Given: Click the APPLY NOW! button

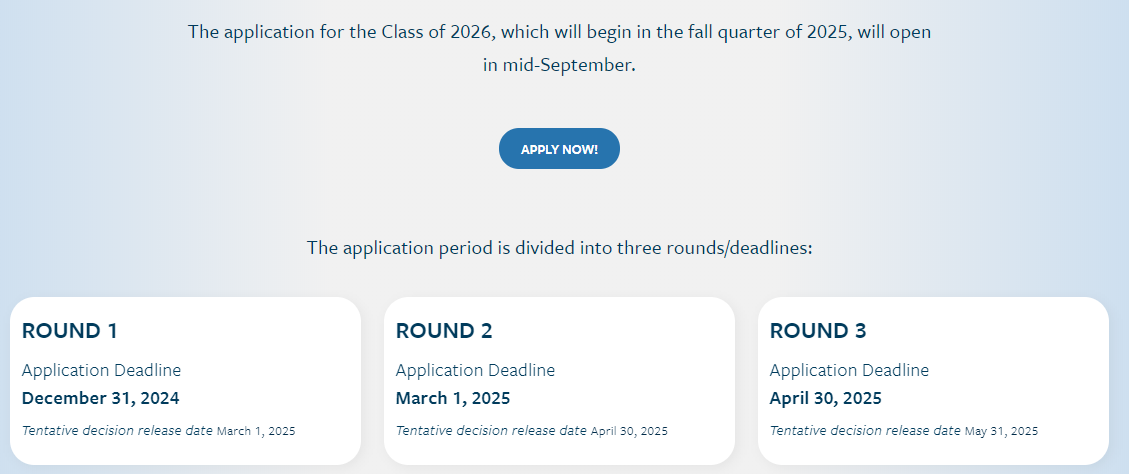Looking at the screenshot, I should (x=559, y=148).
